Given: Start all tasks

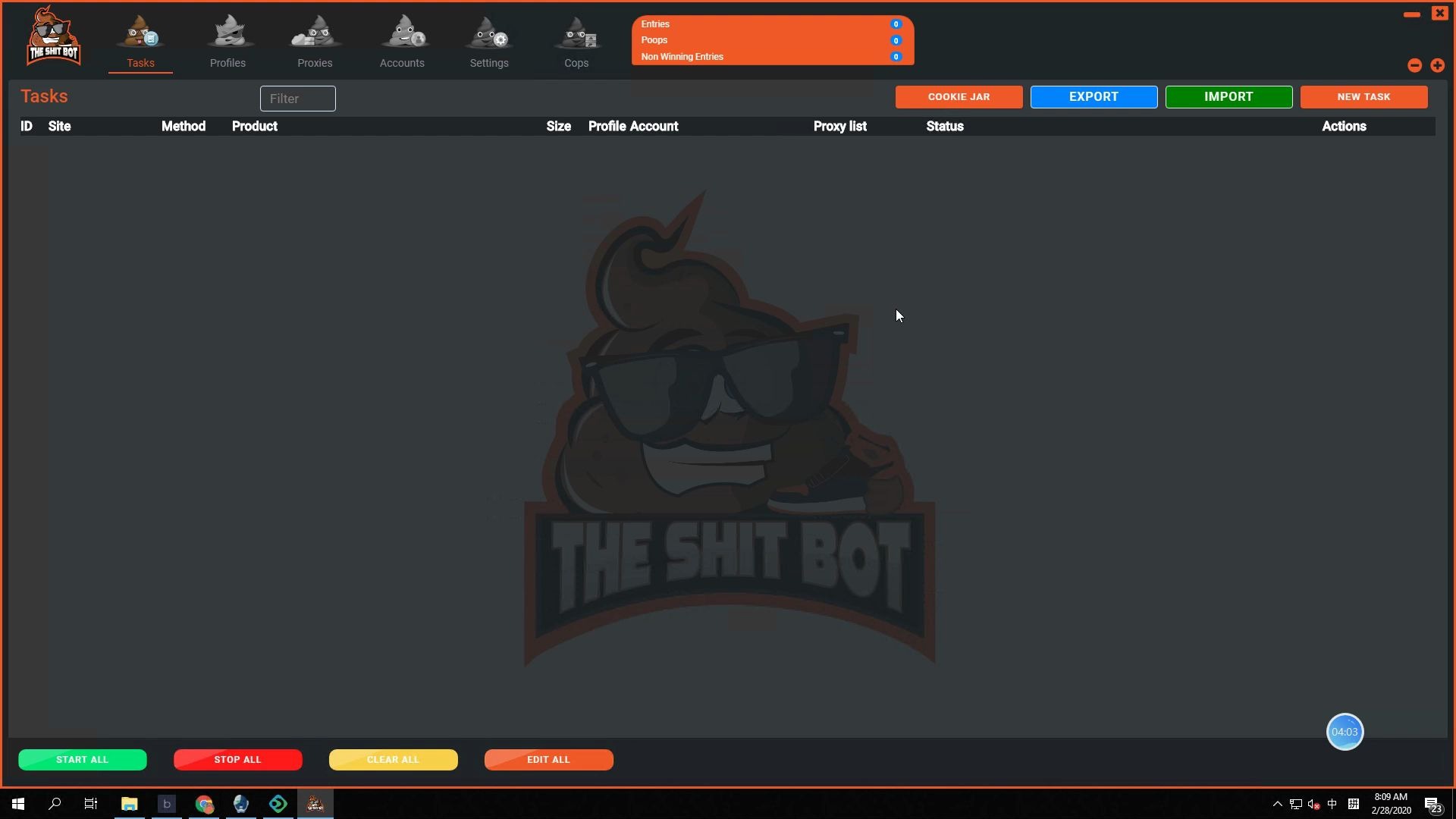Looking at the screenshot, I should [x=83, y=760].
